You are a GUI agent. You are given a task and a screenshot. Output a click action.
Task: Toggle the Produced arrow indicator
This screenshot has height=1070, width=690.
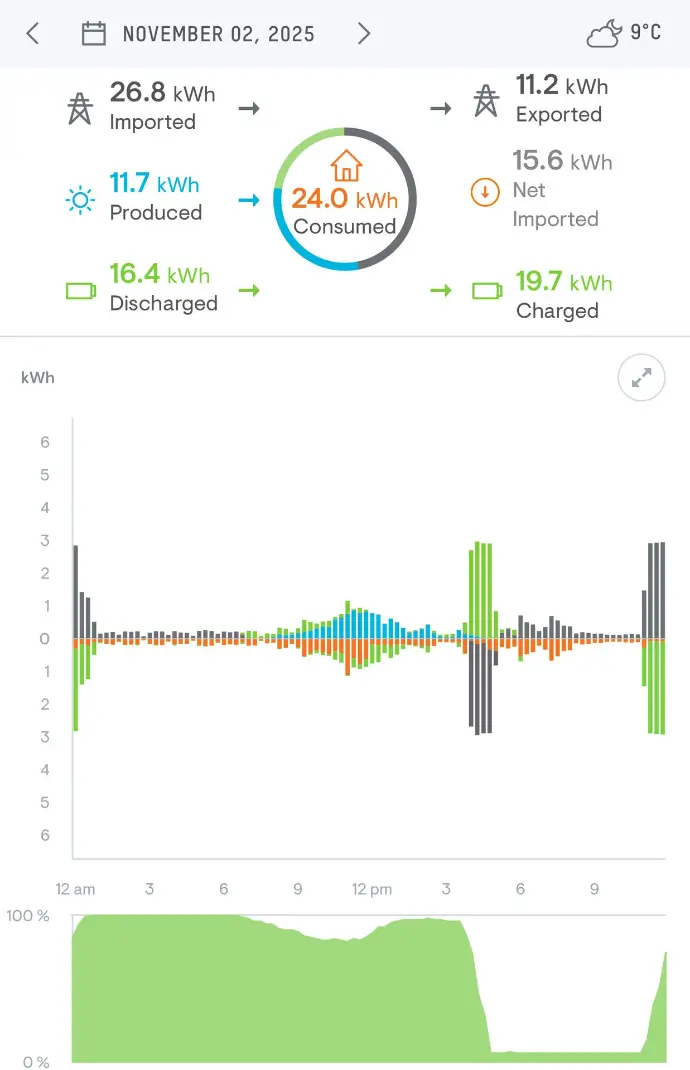click(x=249, y=199)
